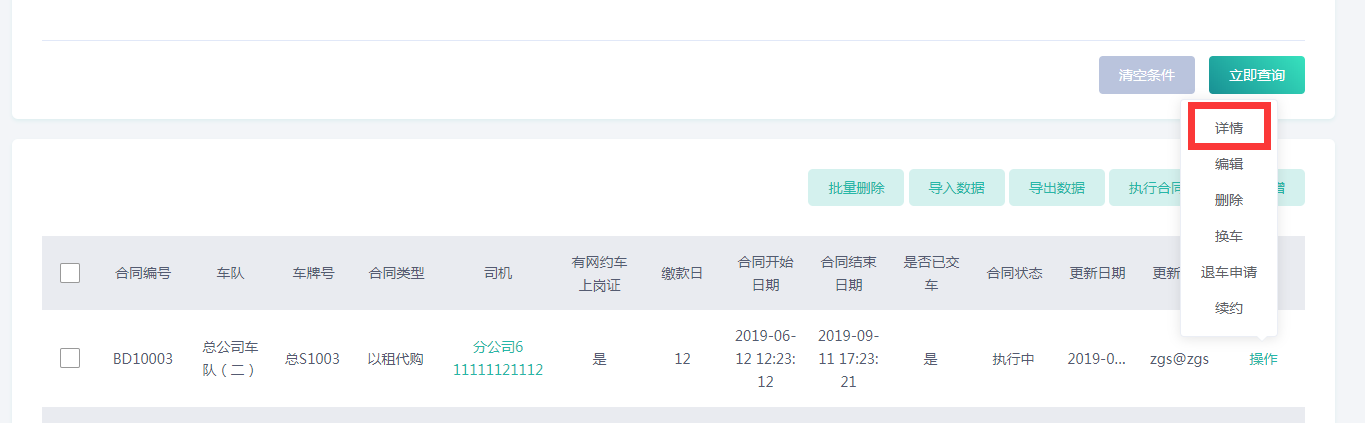Pick 换车 in the dropdown menu

pyautogui.click(x=1229, y=236)
